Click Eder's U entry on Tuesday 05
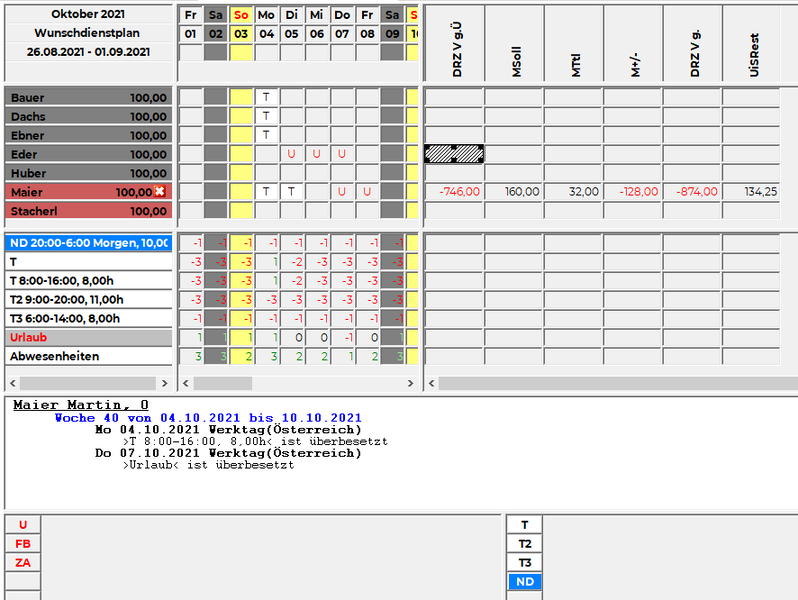 tap(291, 154)
